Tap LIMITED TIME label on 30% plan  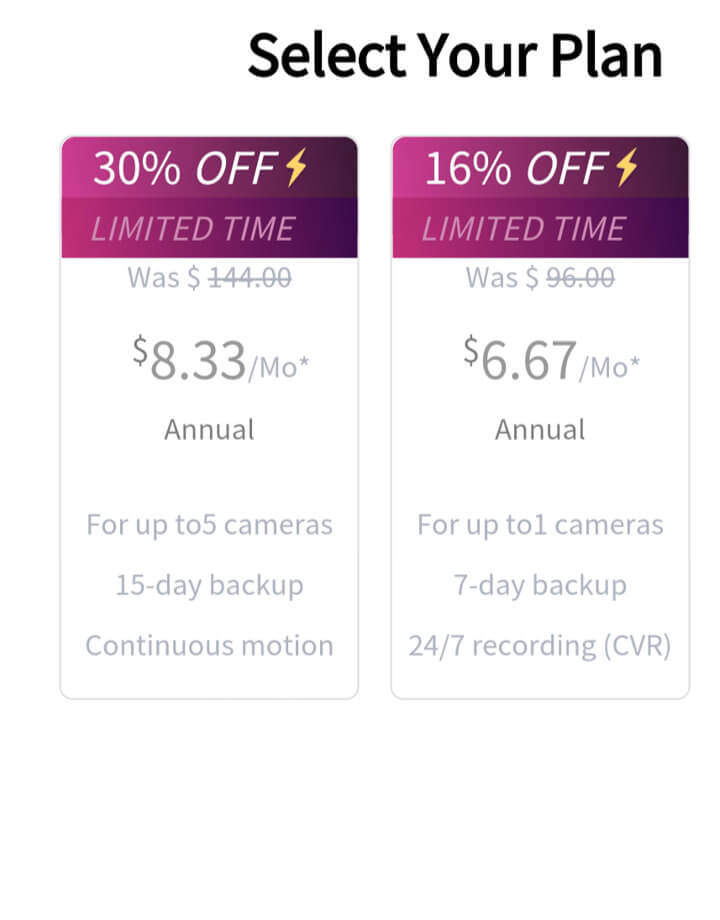pos(193,229)
